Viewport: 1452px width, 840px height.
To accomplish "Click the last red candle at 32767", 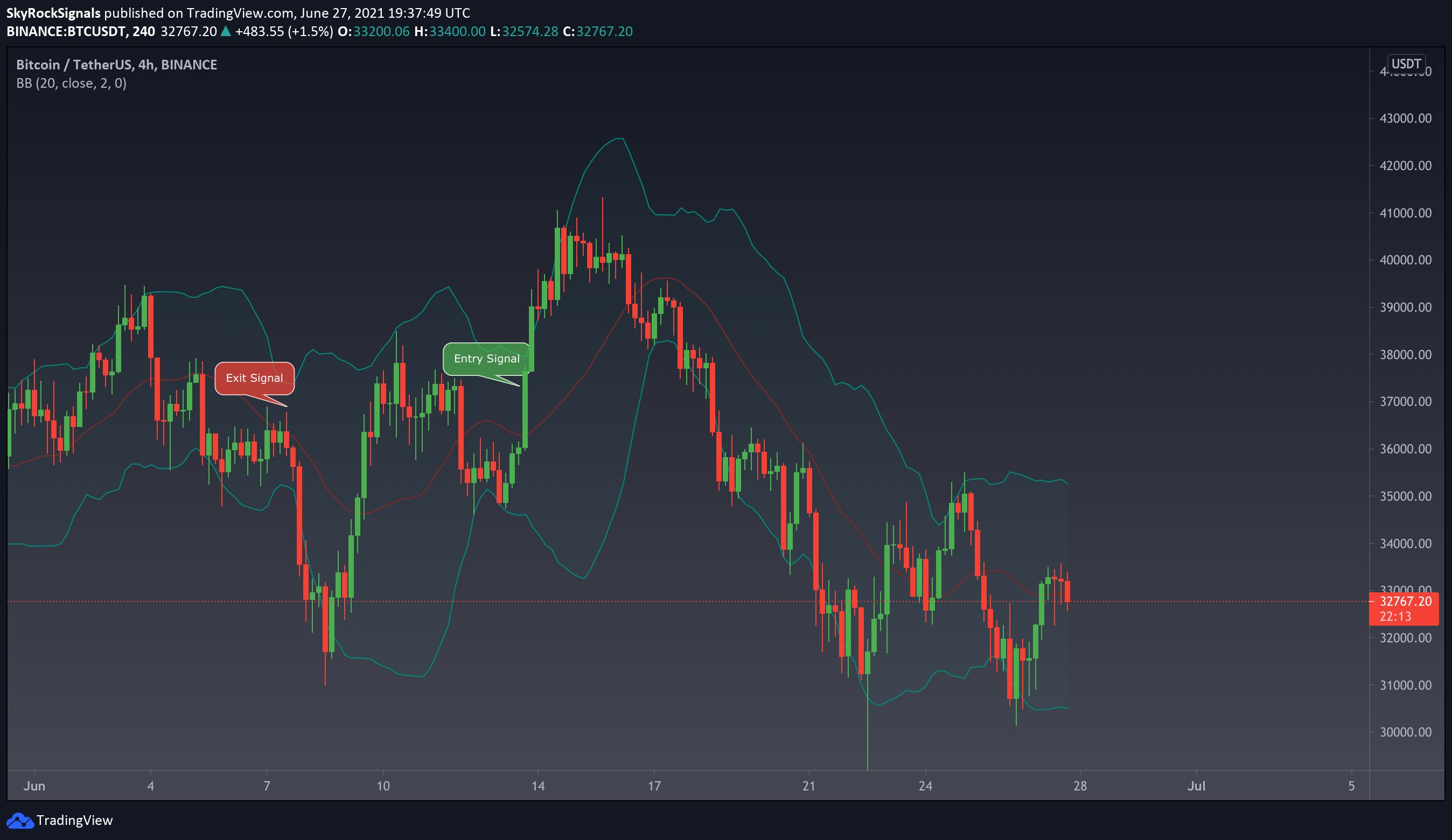I will point(1067,591).
